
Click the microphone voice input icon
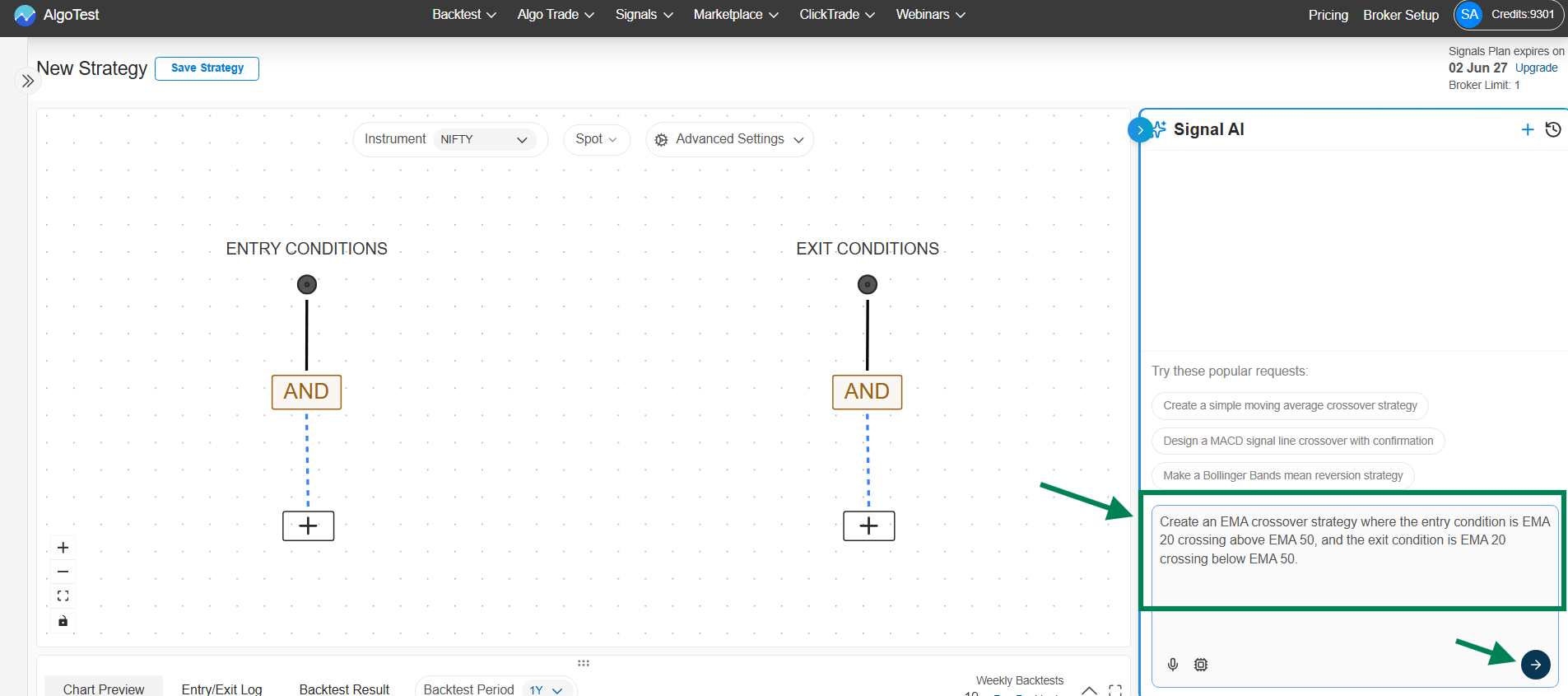coord(1173,664)
